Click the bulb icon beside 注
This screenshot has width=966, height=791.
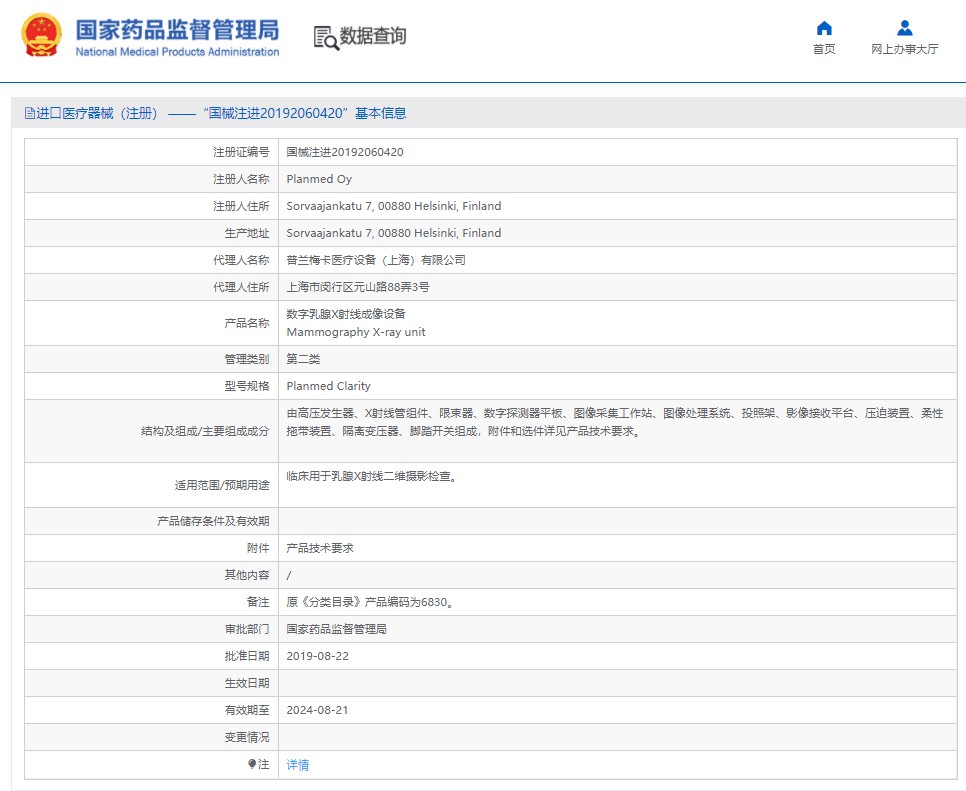[252, 764]
